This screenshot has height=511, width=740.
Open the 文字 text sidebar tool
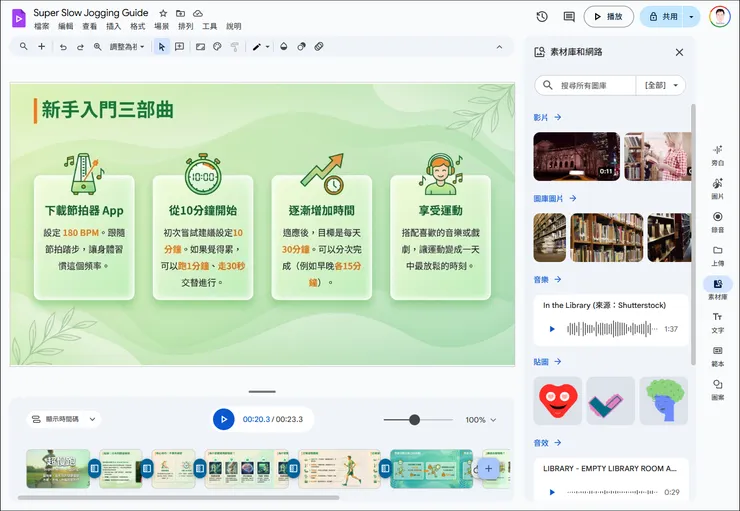pos(717,323)
